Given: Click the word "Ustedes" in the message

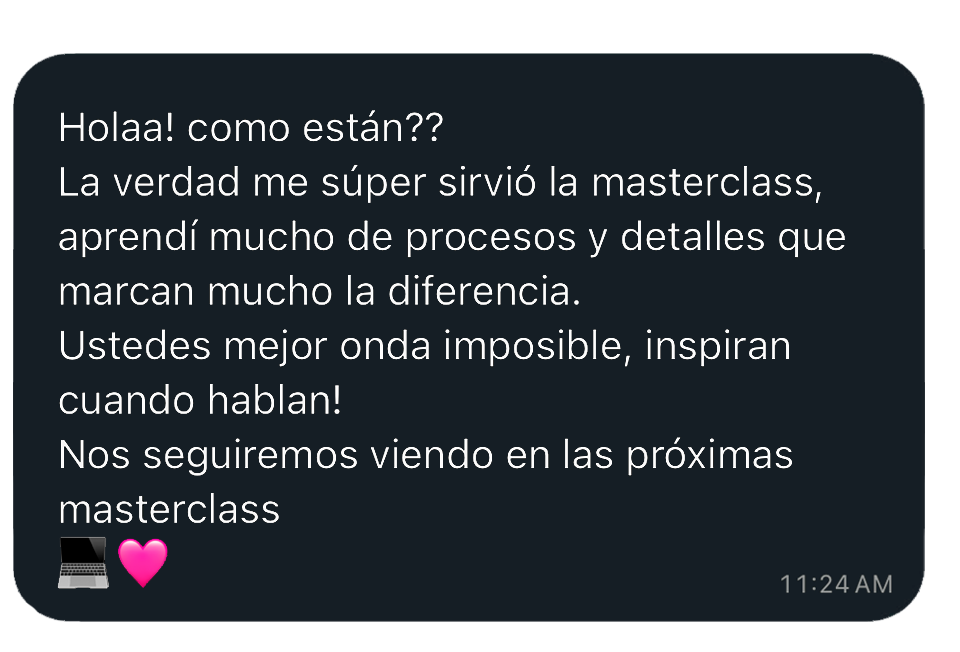Looking at the screenshot, I should pos(135,346).
